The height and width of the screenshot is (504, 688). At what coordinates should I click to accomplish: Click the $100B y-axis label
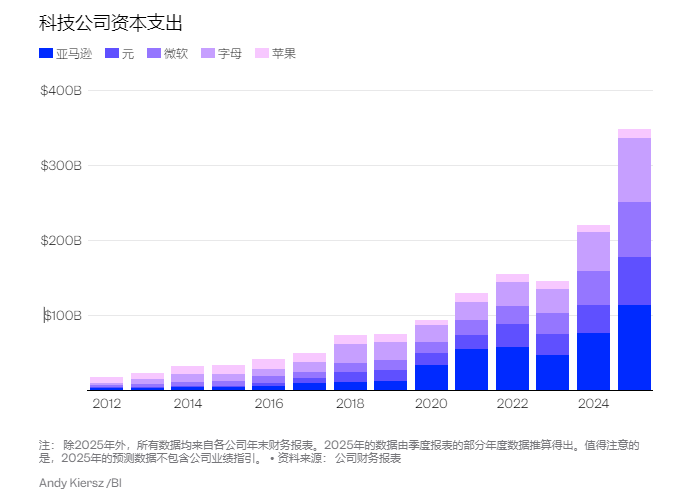60,316
